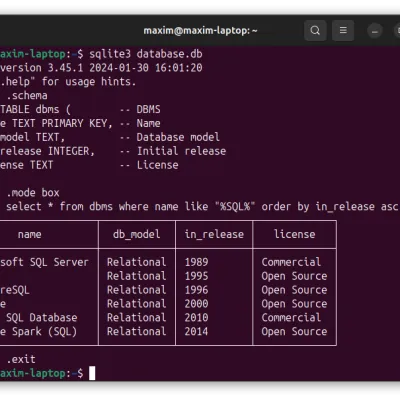Open the terminal search magnifier button
The width and height of the screenshot is (400, 400).
coord(315,30)
